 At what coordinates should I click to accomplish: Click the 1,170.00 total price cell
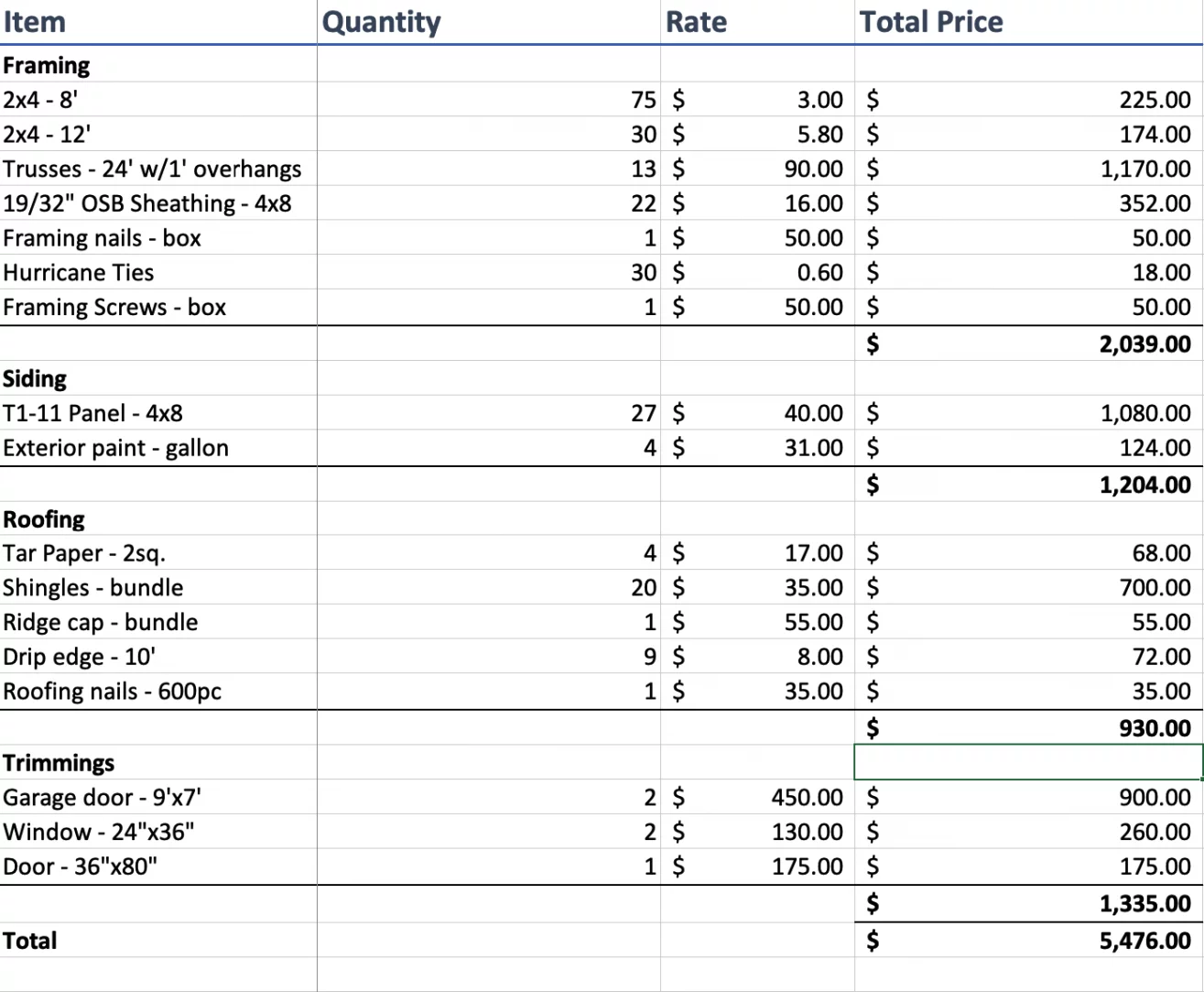click(x=1029, y=169)
